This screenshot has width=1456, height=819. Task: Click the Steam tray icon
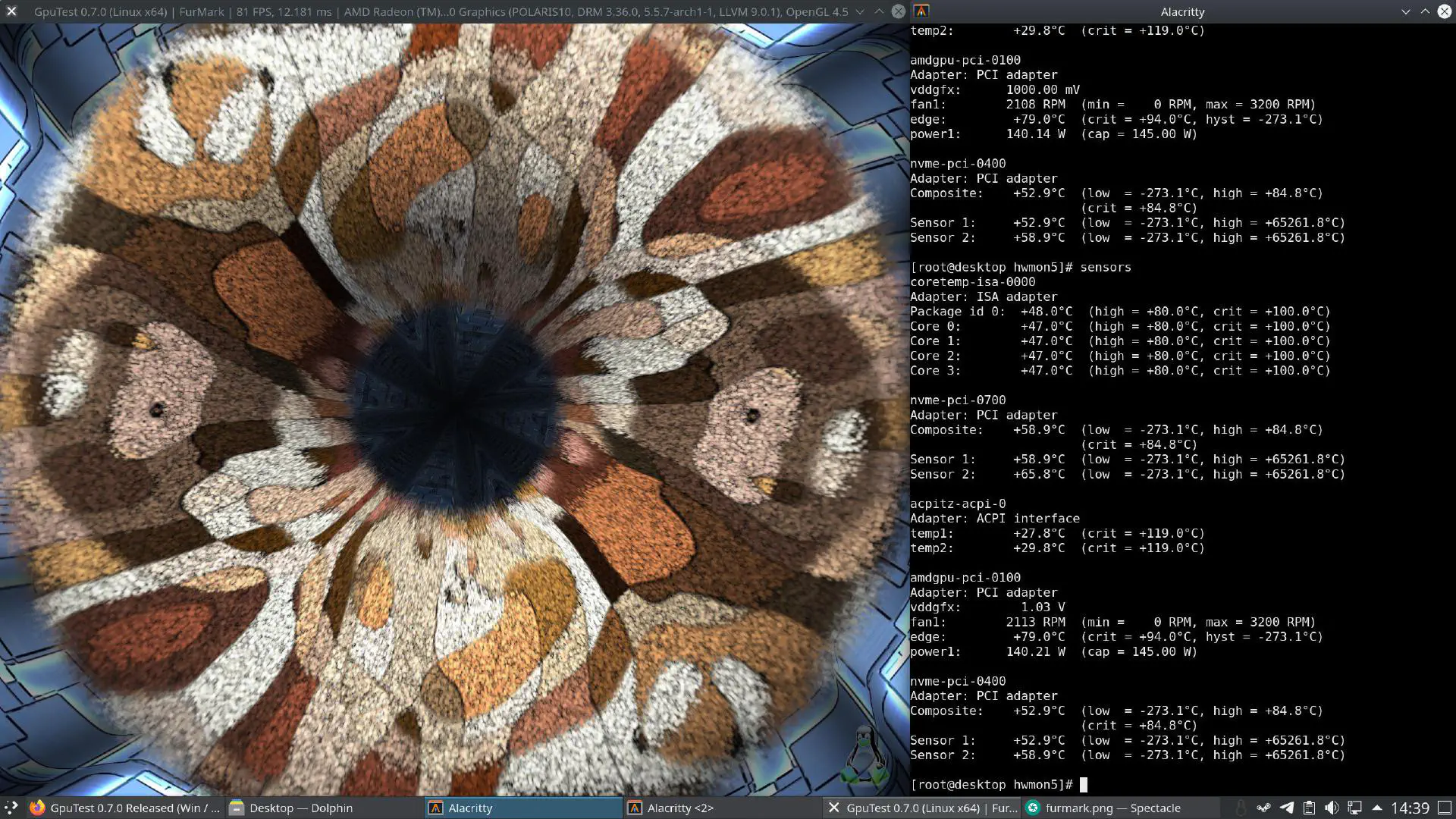pyautogui.click(x=1263, y=808)
